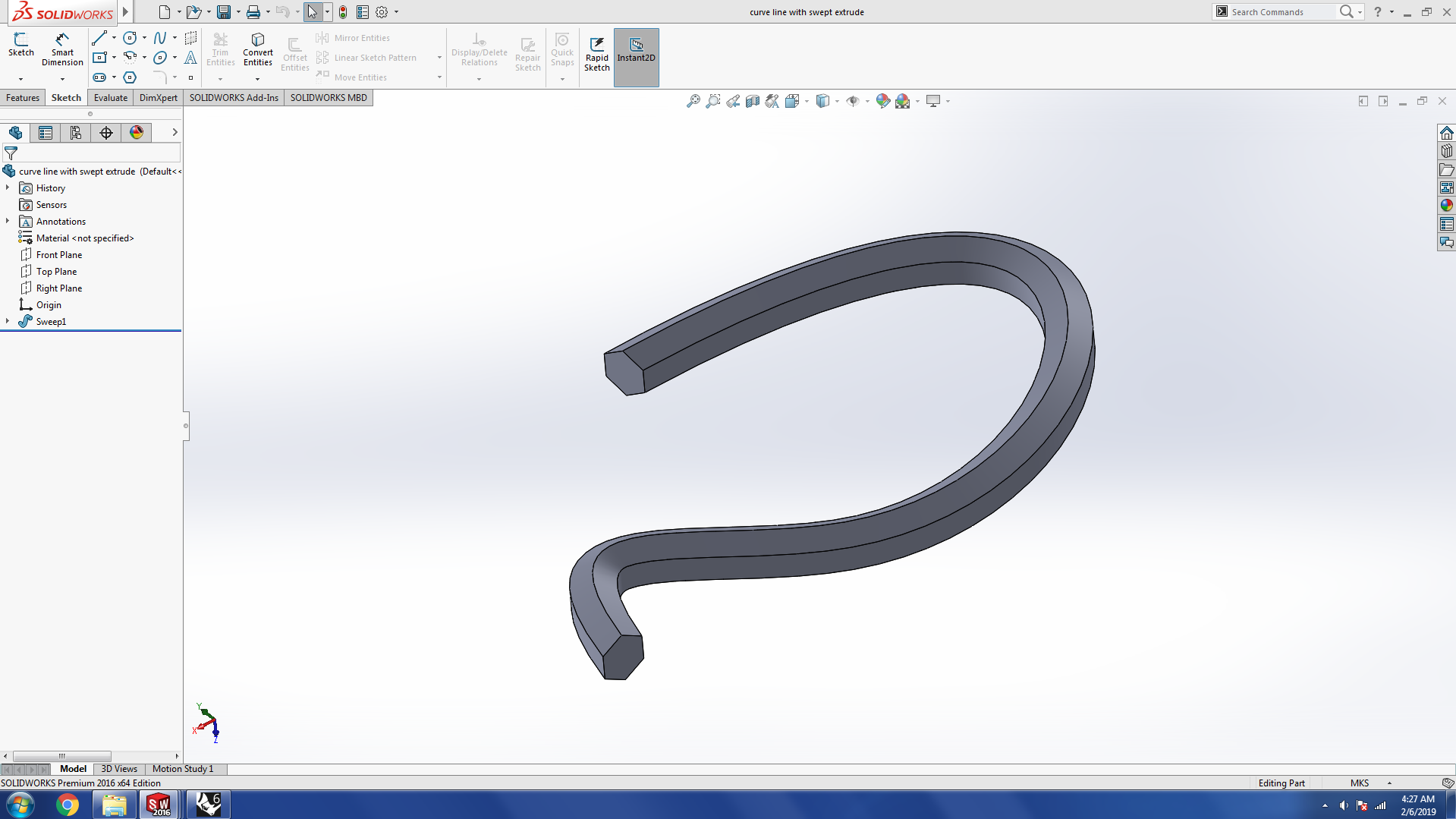Click the Zoom to Area icon
1456x819 pixels.
coord(713,101)
